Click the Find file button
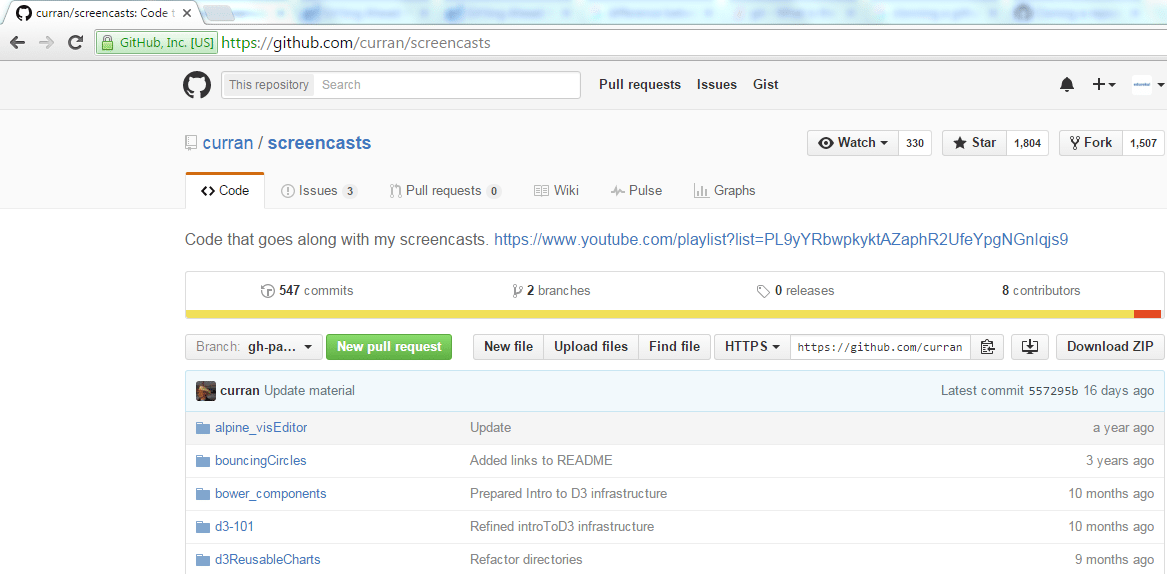The image size is (1167, 574). tap(674, 347)
